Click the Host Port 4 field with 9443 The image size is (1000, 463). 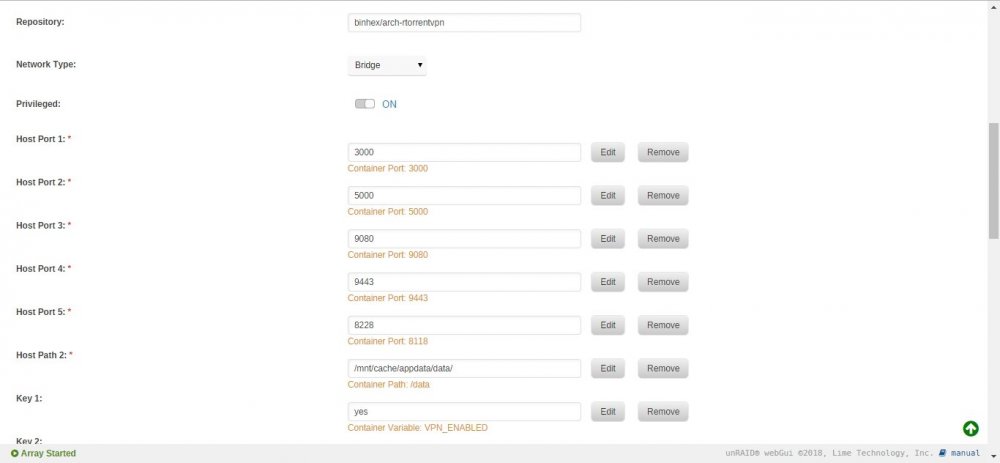tap(464, 282)
